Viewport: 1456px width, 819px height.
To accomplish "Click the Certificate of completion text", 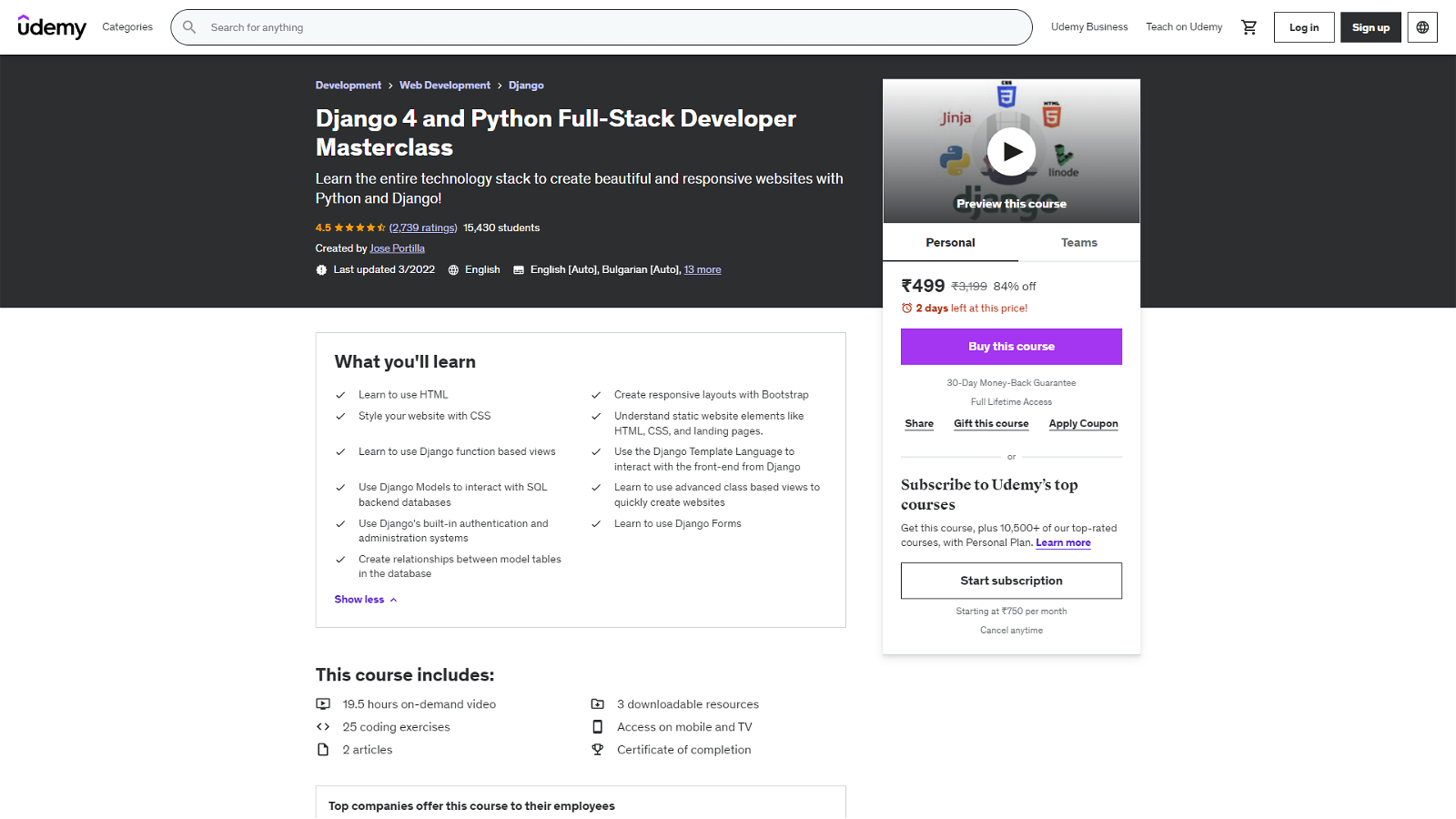I will pyautogui.click(x=684, y=750).
